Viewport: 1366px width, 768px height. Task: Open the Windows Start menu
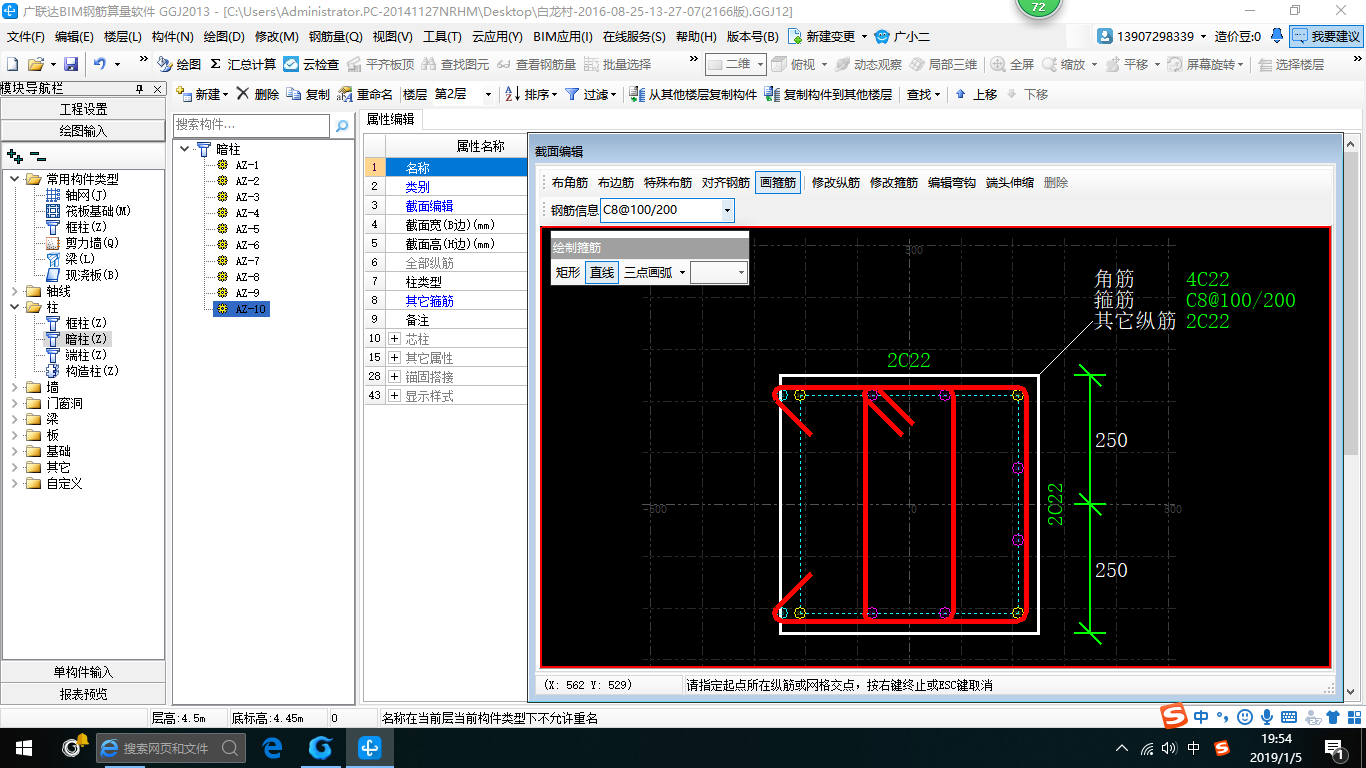click(23, 747)
